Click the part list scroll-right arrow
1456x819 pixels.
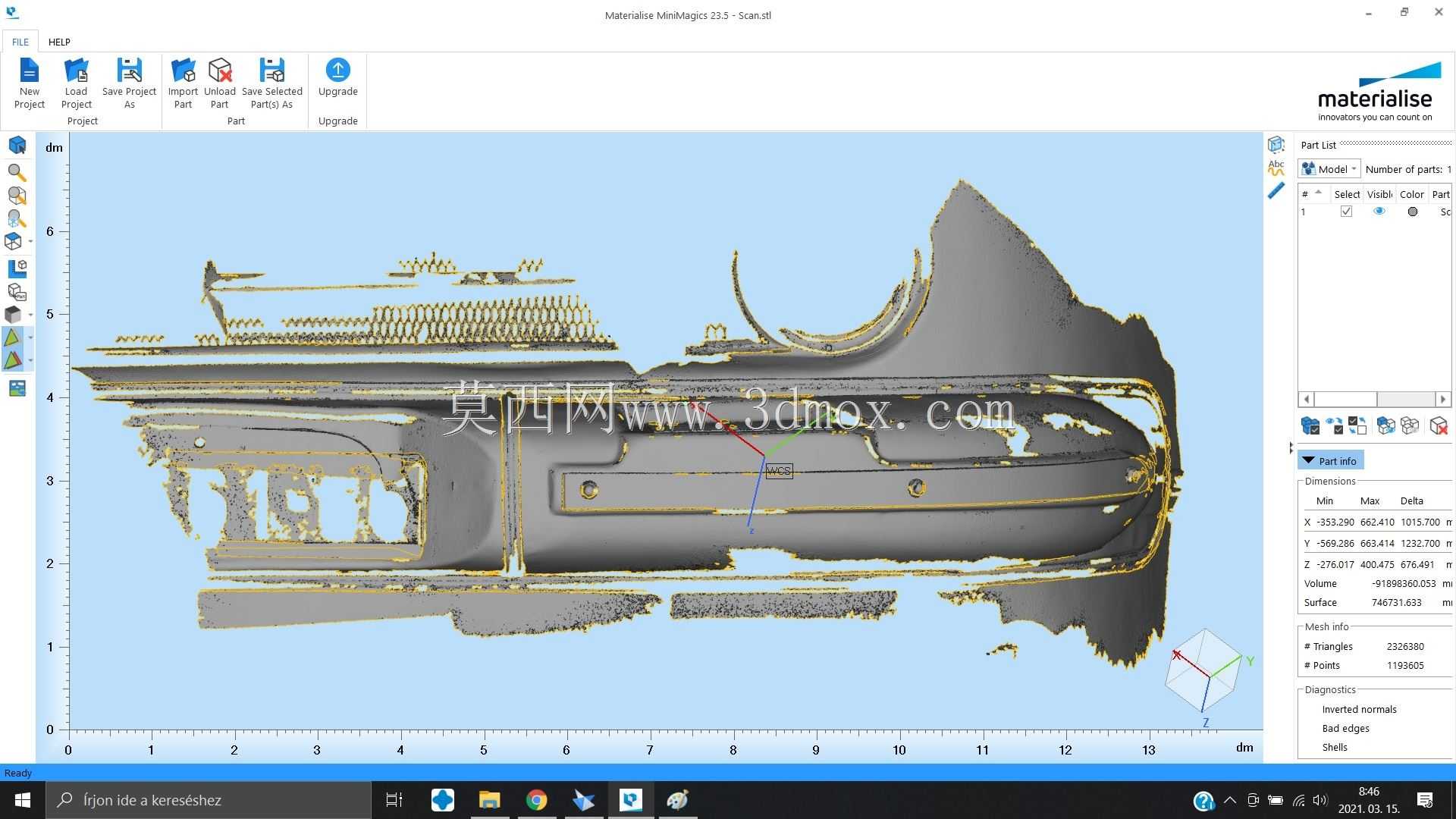coord(1442,399)
